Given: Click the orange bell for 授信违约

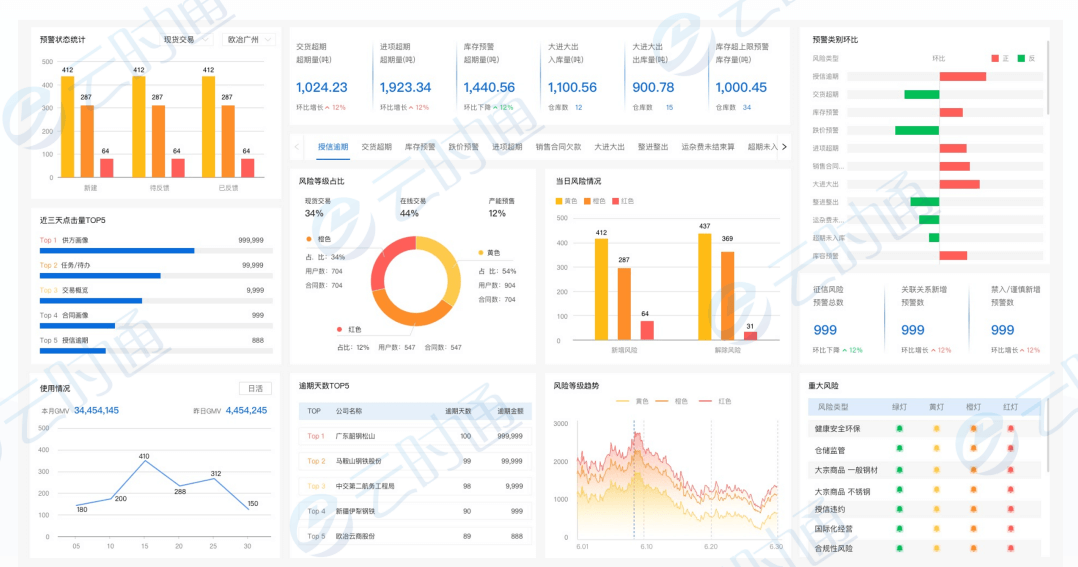Looking at the screenshot, I should (973, 509).
